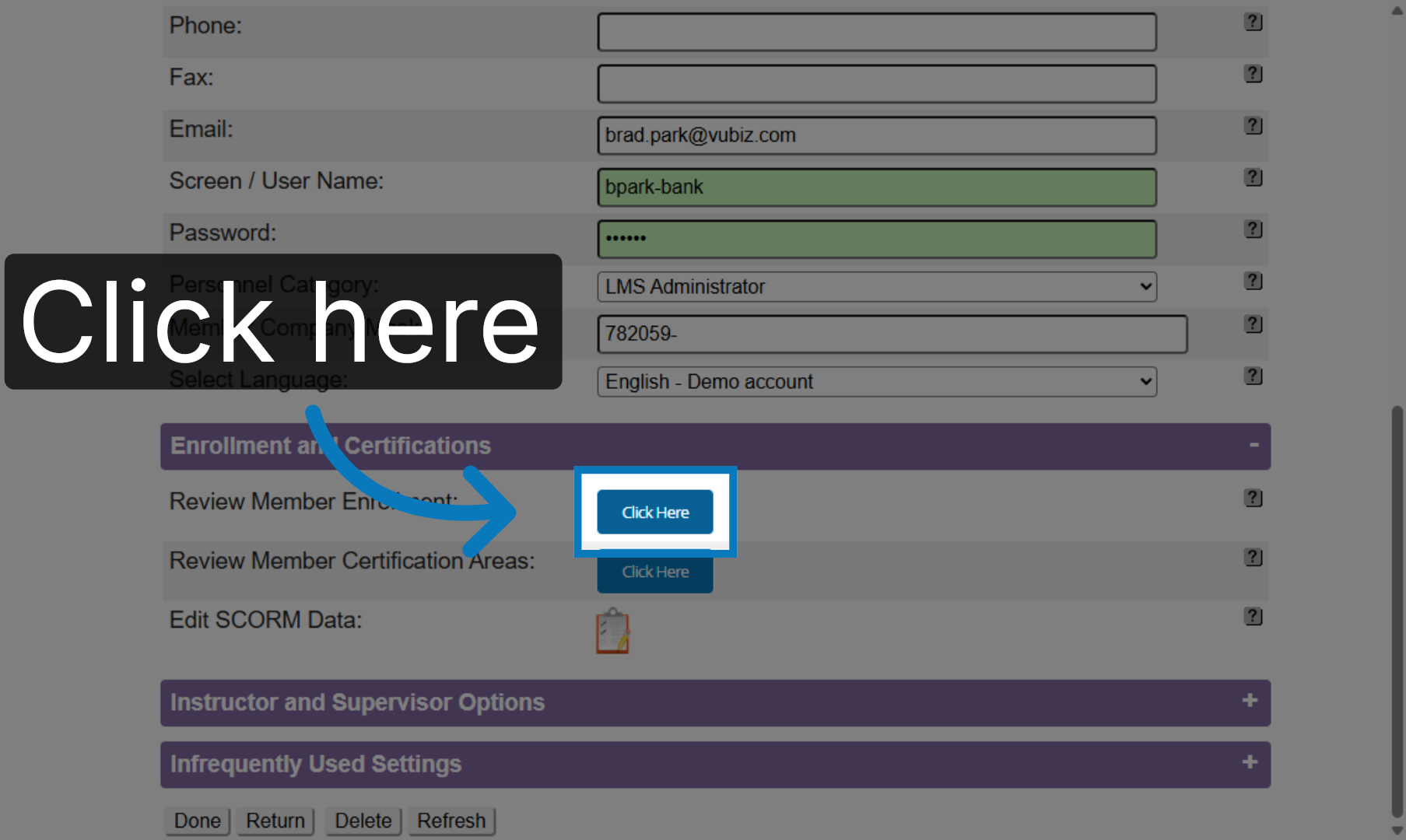This screenshot has width=1406, height=840.
Task: Click the Done button
Action: 198,821
